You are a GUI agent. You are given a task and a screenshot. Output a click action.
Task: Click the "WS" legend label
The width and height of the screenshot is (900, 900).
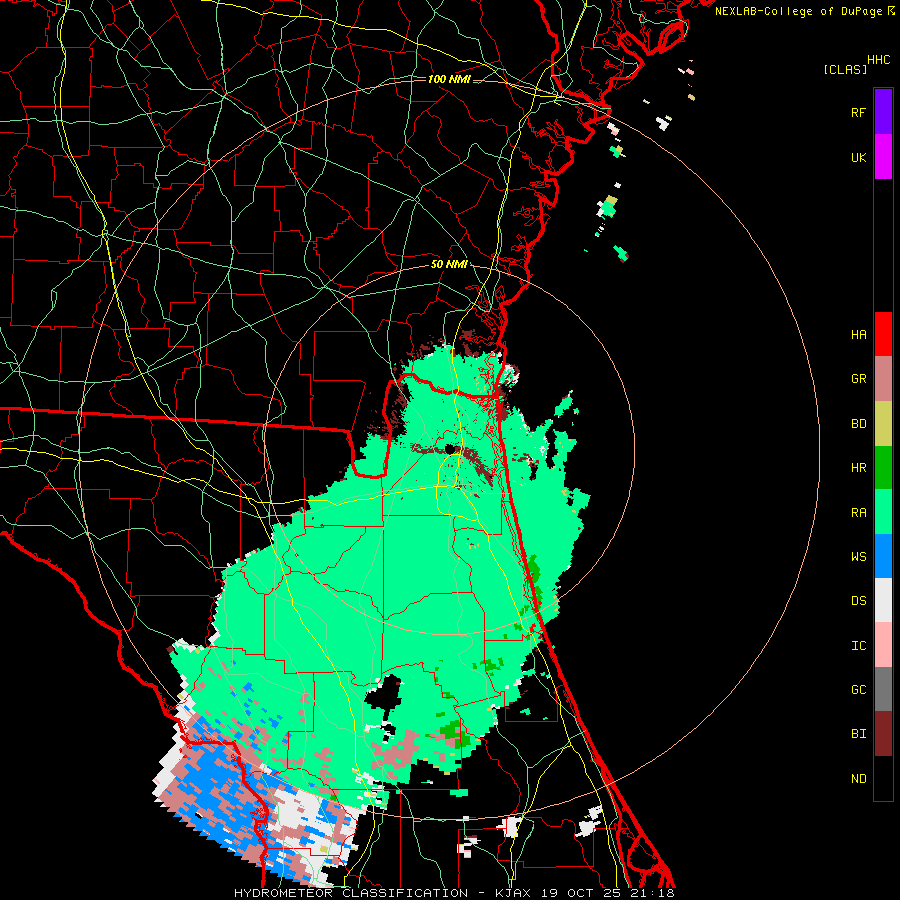858,557
